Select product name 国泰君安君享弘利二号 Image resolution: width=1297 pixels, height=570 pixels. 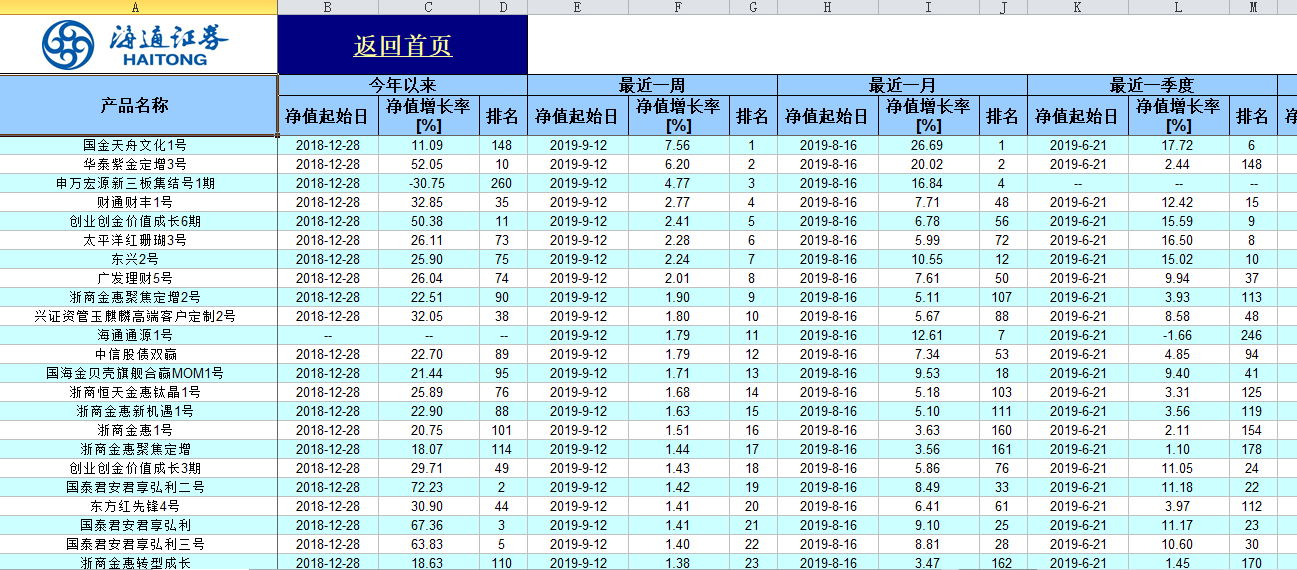pos(135,487)
